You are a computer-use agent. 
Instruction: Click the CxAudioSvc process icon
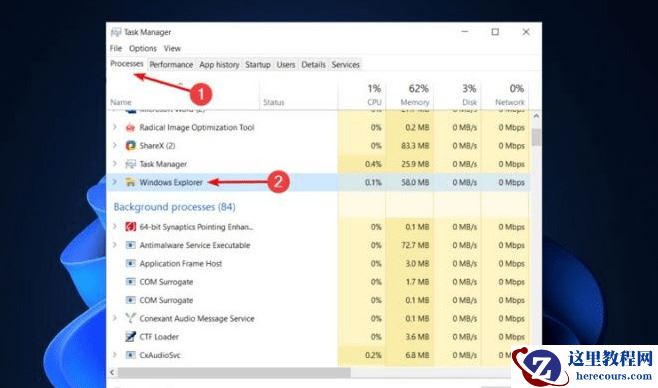(131, 355)
